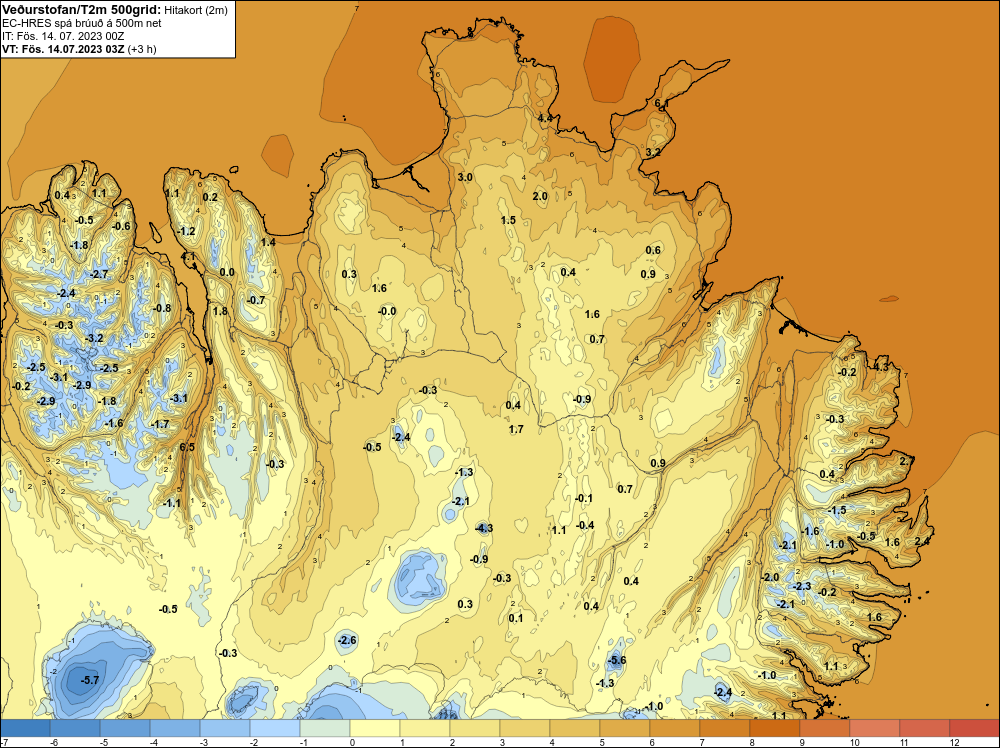Select the legend swatch between 10 and 11

(x=875, y=728)
